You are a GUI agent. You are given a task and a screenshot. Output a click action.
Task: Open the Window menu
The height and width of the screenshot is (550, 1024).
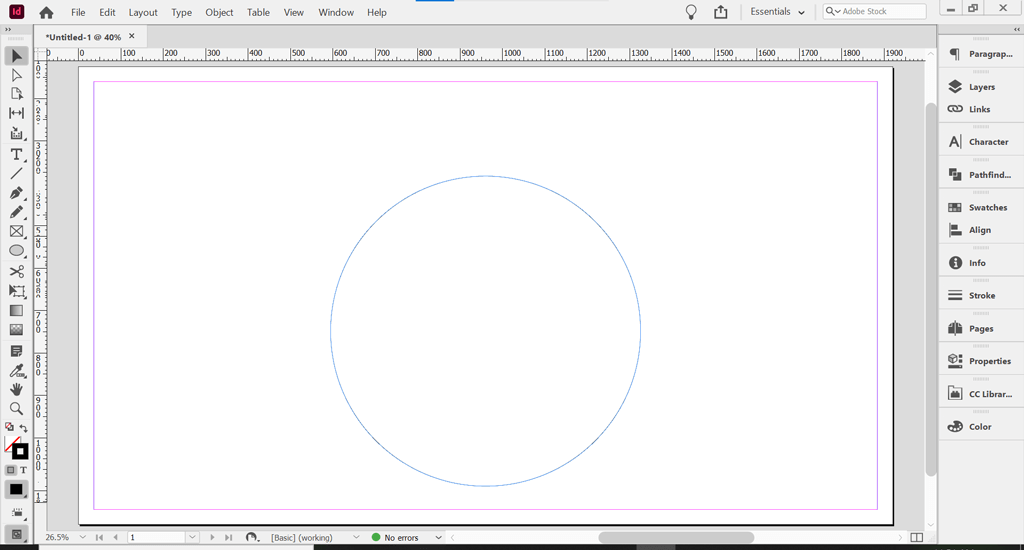[336, 13]
